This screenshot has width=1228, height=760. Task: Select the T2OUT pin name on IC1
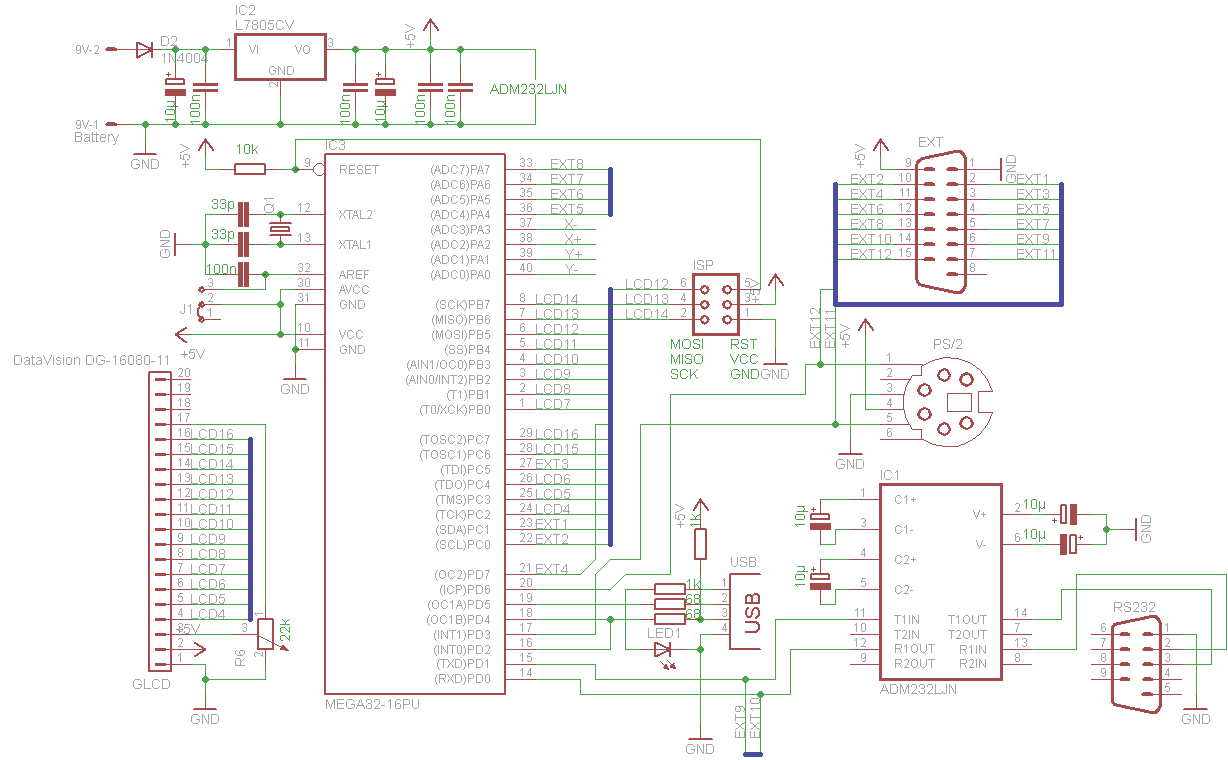point(967,634)
